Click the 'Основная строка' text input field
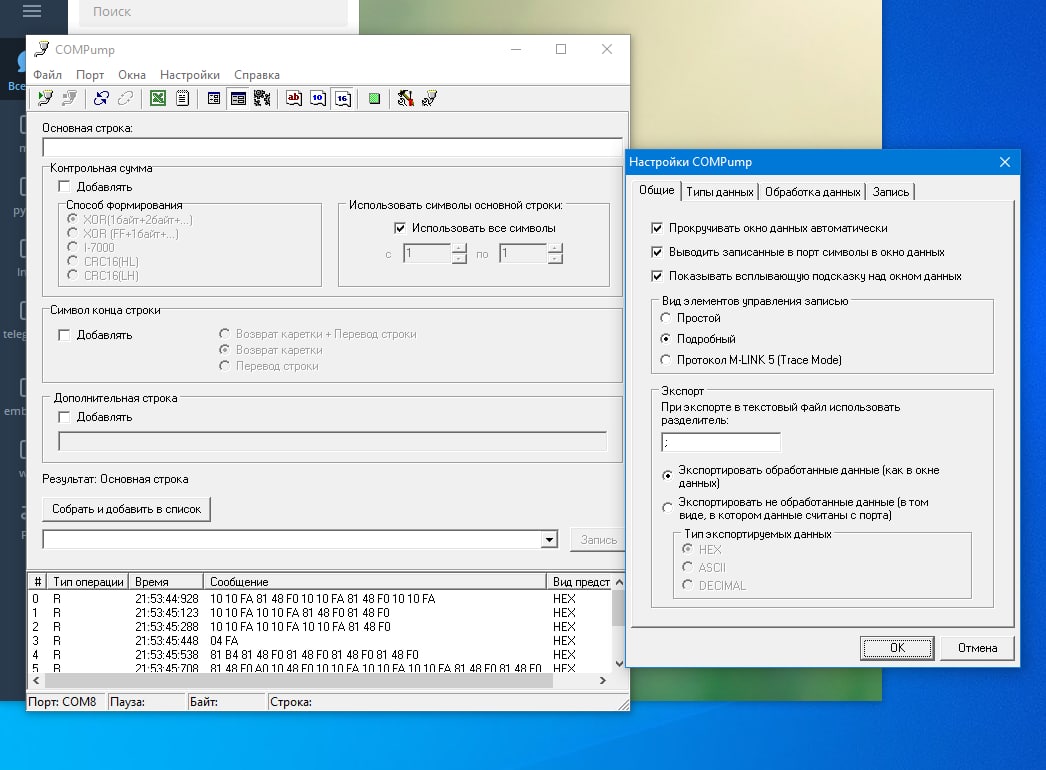The image size is (1046, 770). (x=332, y=148)
